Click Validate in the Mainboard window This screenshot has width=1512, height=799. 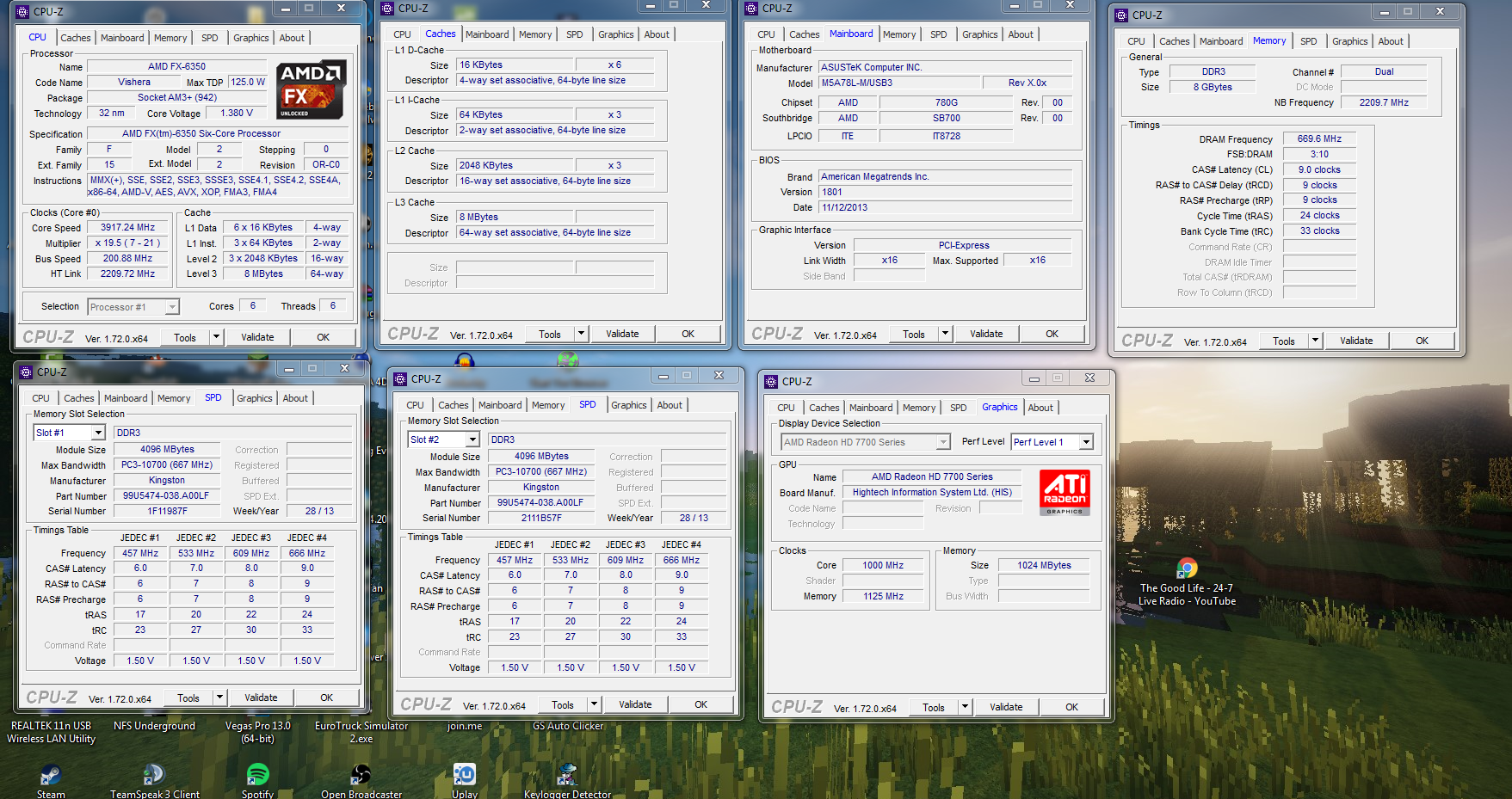pos(986,334)
